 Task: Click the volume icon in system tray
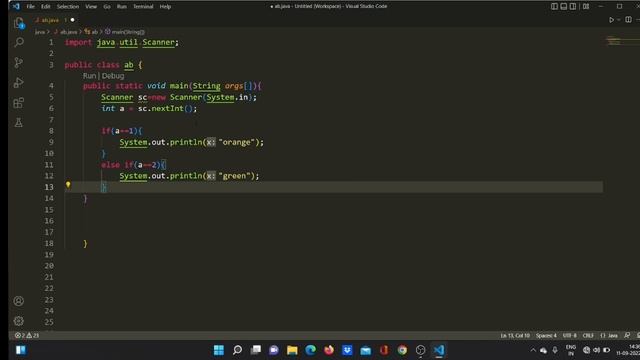click(x=596, y=350)
